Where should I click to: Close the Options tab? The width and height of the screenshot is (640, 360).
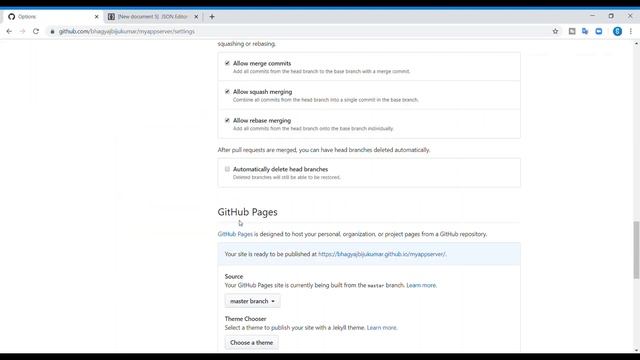96,17
